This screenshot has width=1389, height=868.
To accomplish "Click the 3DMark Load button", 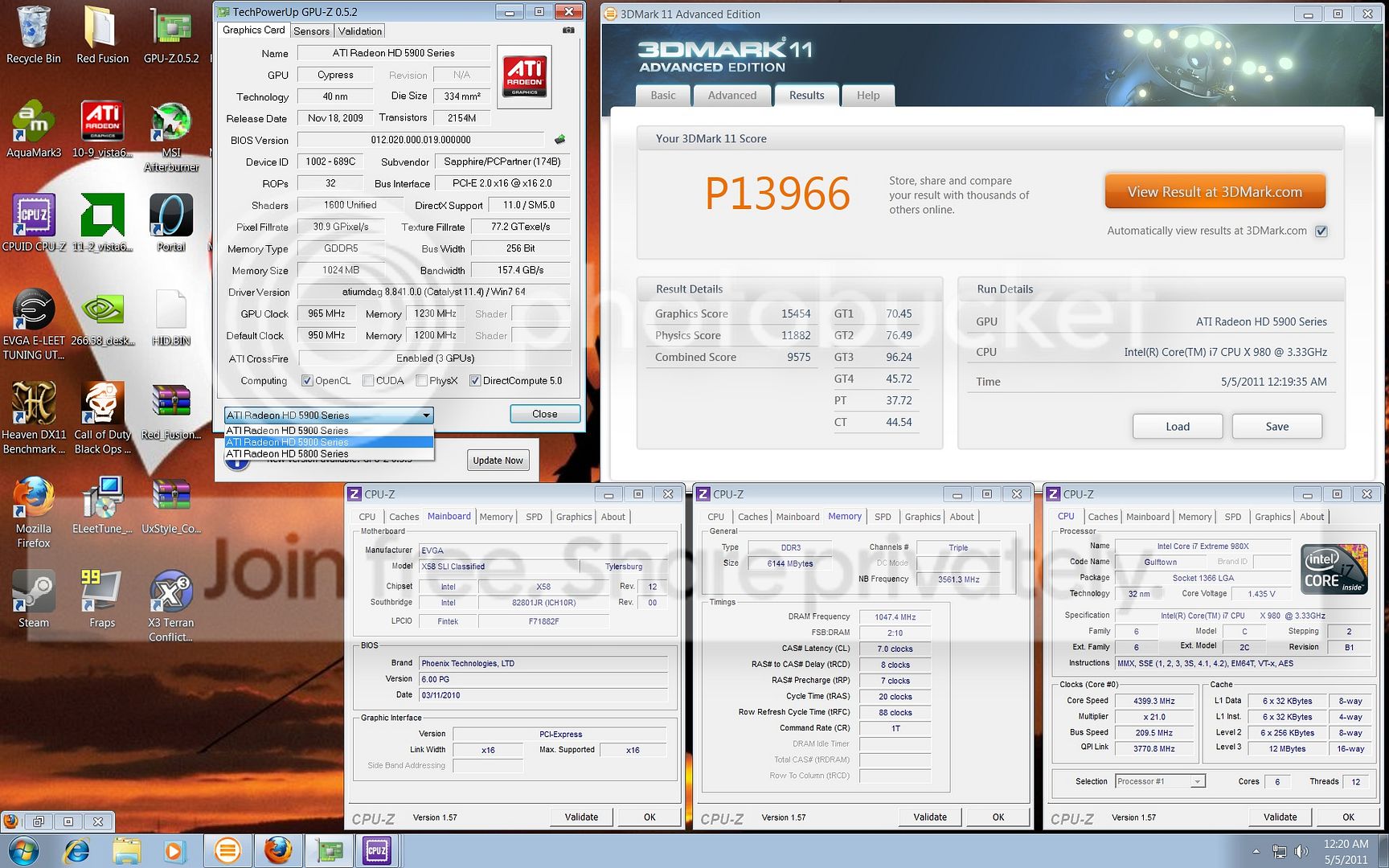I will [1178, 427].
